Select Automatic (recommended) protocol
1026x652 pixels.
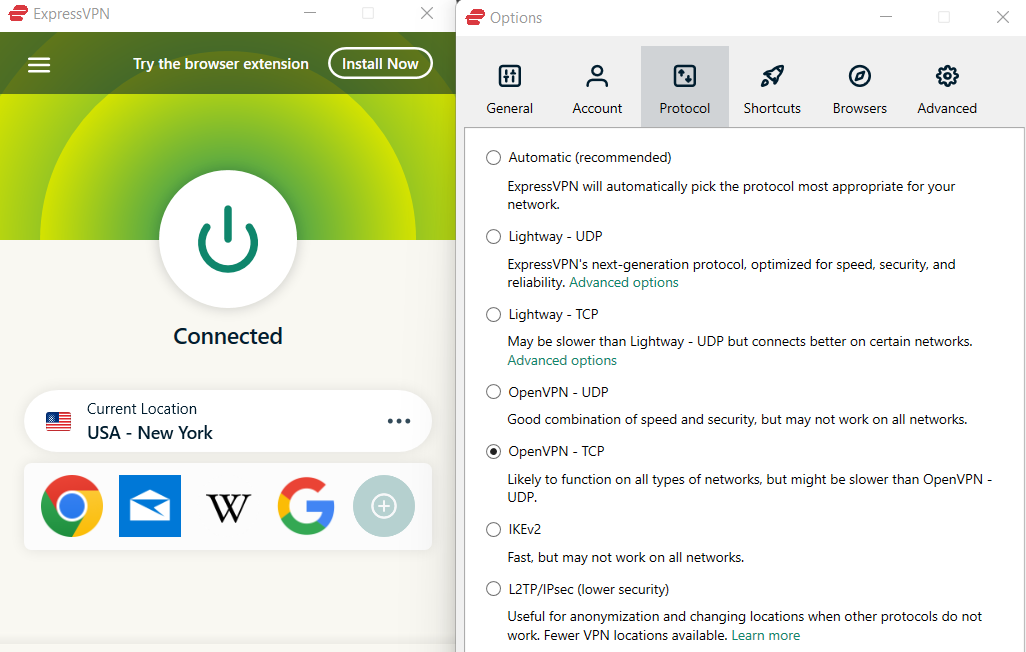click(x=493, y=158)
